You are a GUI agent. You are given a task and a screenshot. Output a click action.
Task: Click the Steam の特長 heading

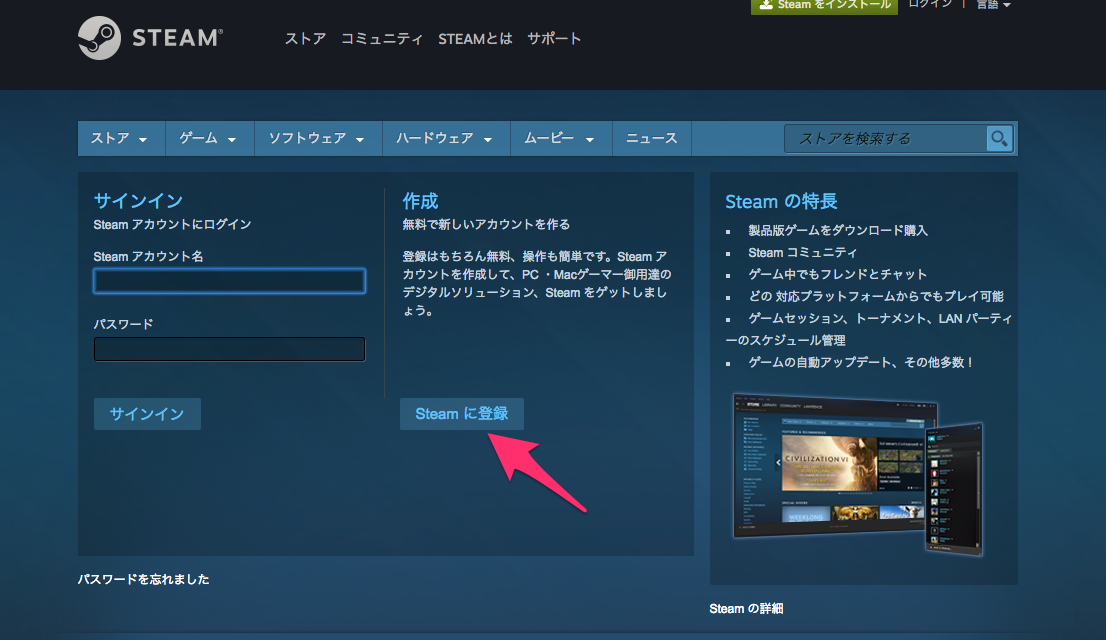coord(782,202)
